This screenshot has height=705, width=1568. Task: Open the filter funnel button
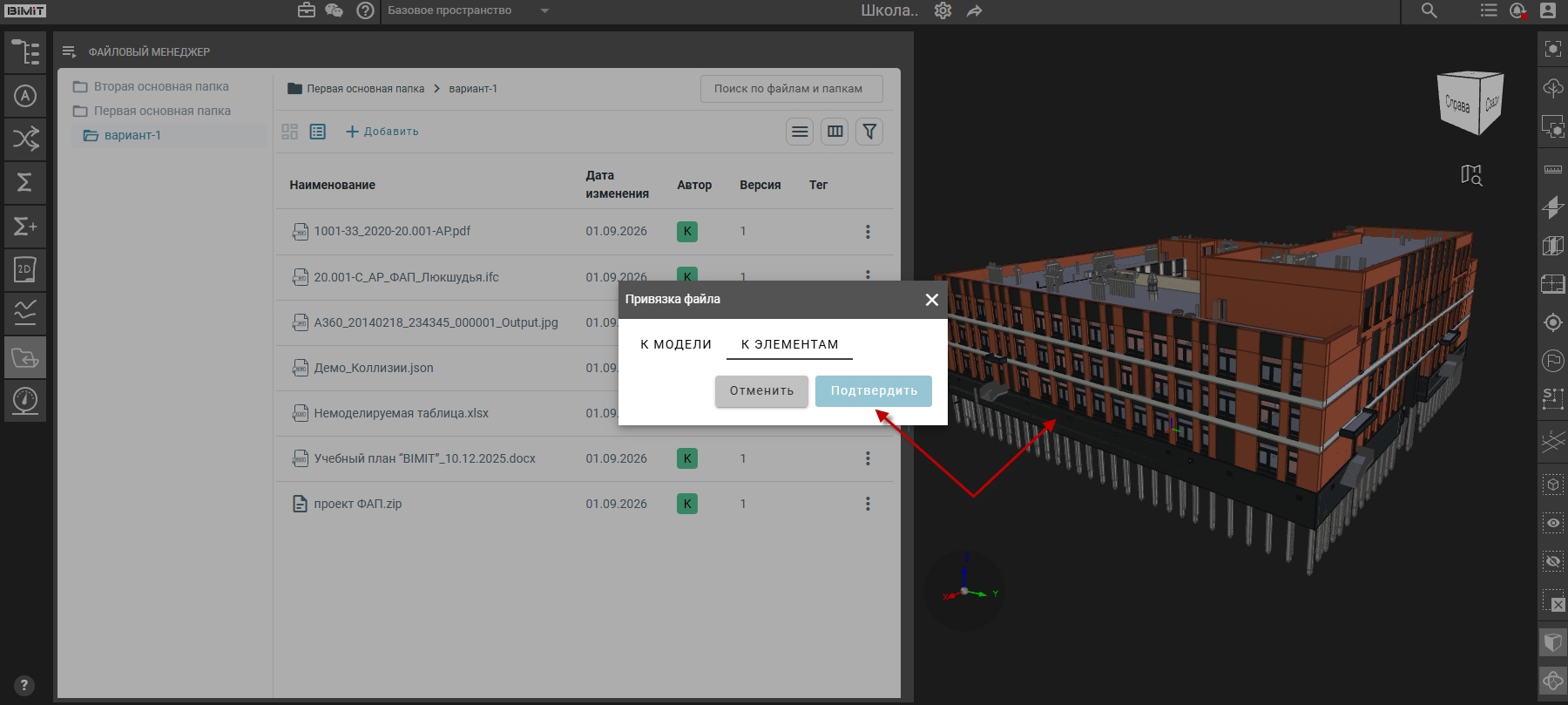tap(869, 132)
